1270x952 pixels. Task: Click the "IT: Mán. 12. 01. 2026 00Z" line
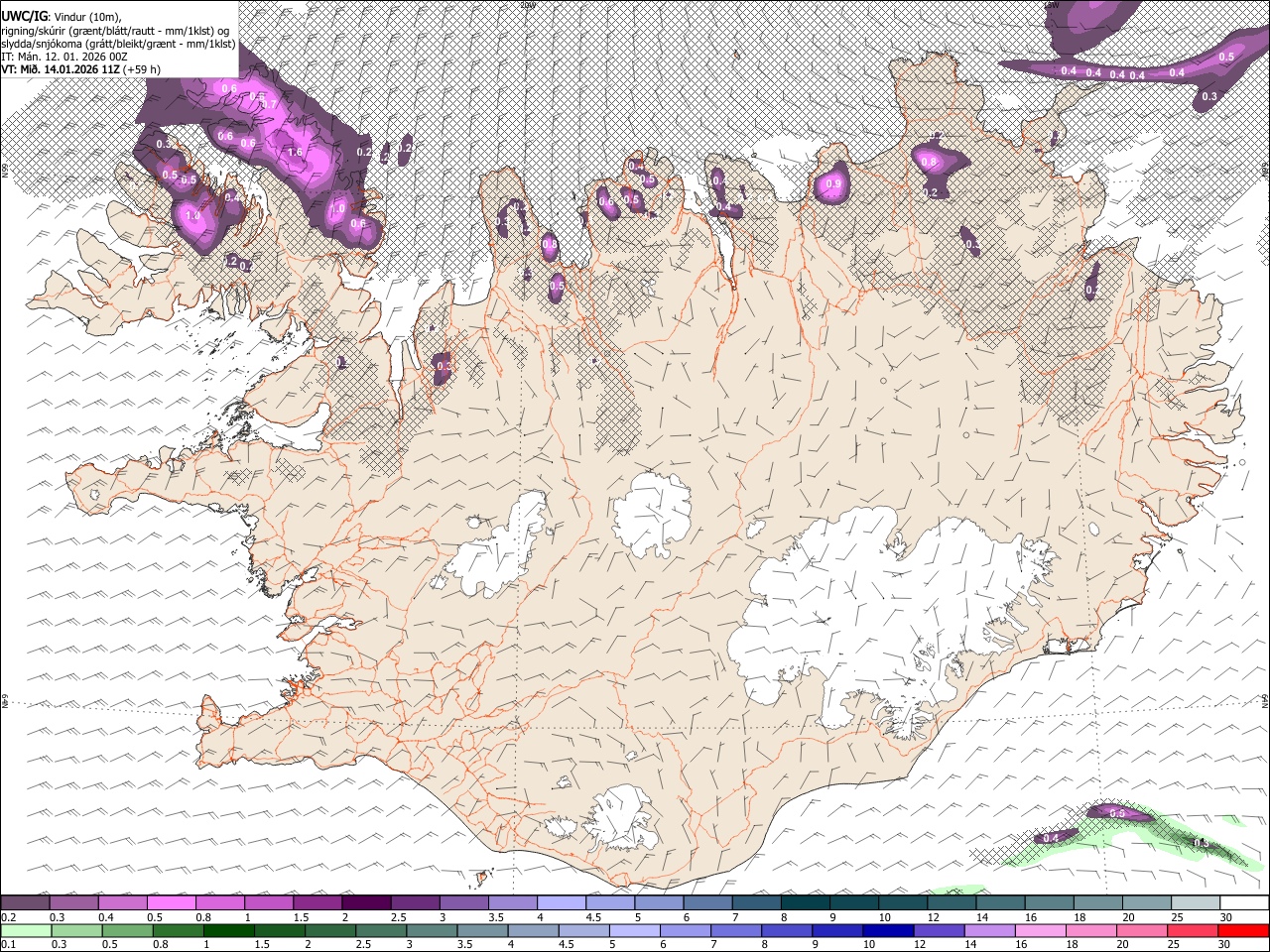64,57
